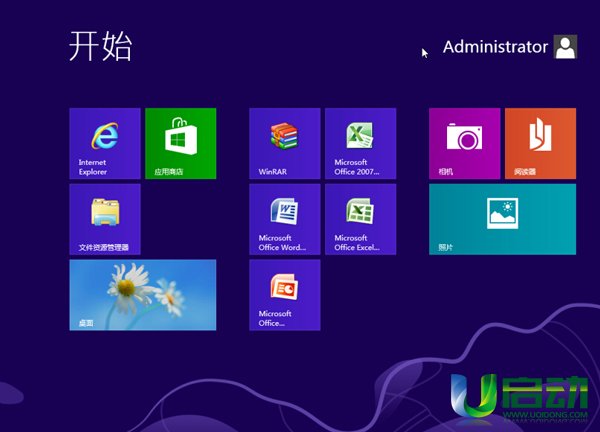Screen dimensions: 600x432
Task: Open the Internet Explorer tile
Action: (105, 143)
